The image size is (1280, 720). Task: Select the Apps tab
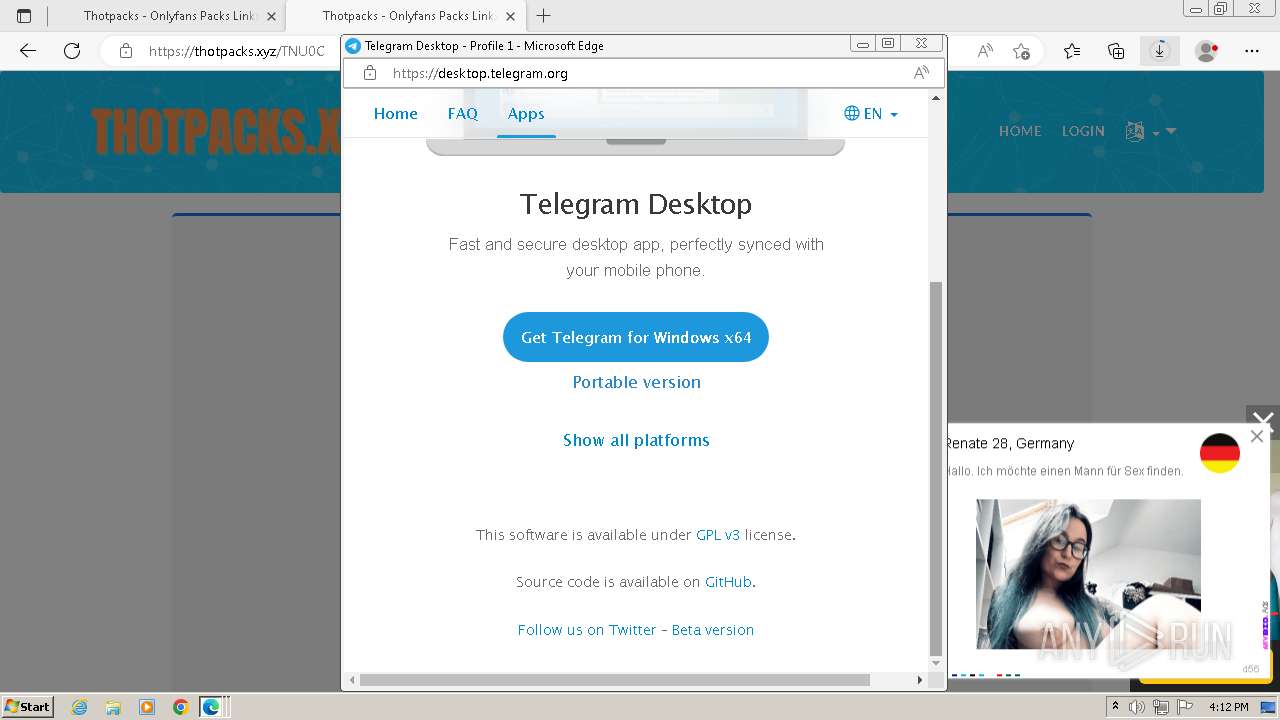tap(526, 114)
